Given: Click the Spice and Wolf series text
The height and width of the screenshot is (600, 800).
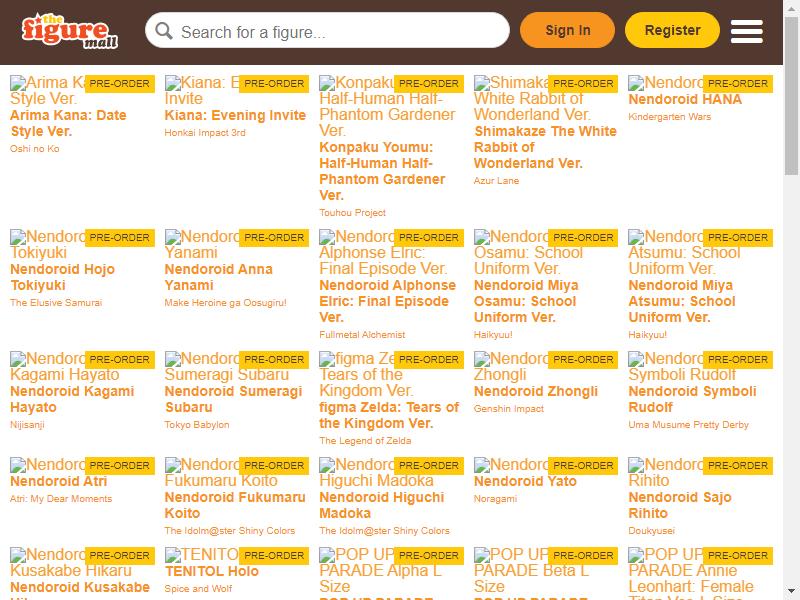Looking at the screenshot, I should pyautogui.click(x=198, y=588).
